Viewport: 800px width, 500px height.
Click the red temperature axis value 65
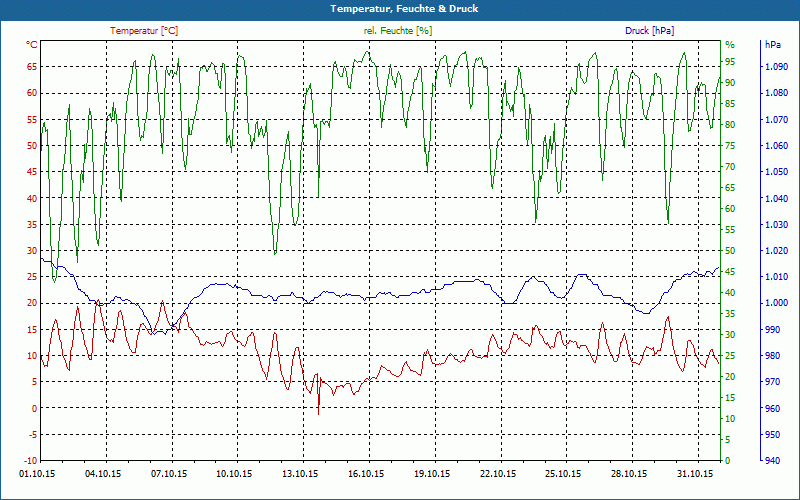tap(32, 67)
